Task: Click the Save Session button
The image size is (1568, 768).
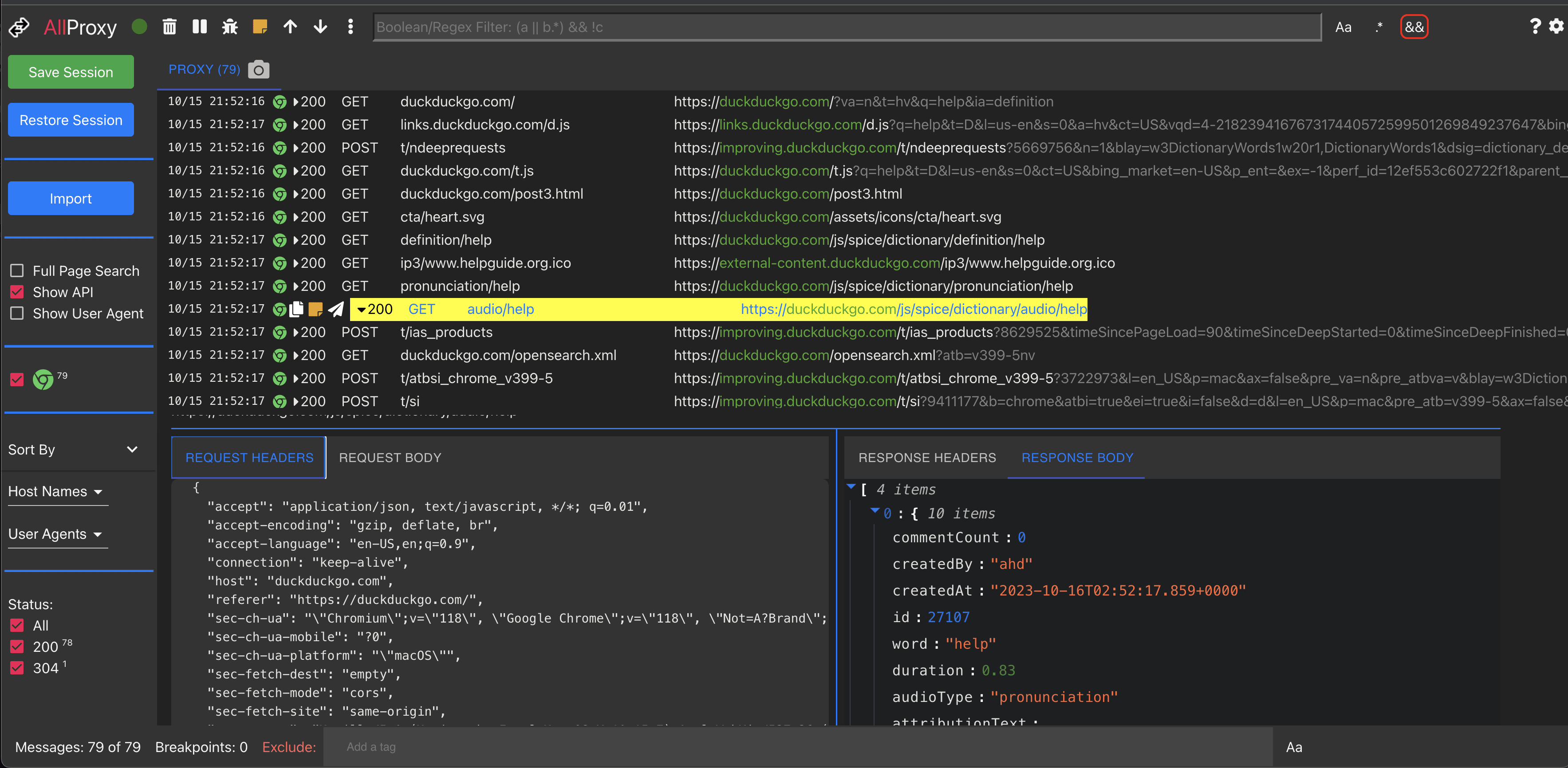Action: 71,72
